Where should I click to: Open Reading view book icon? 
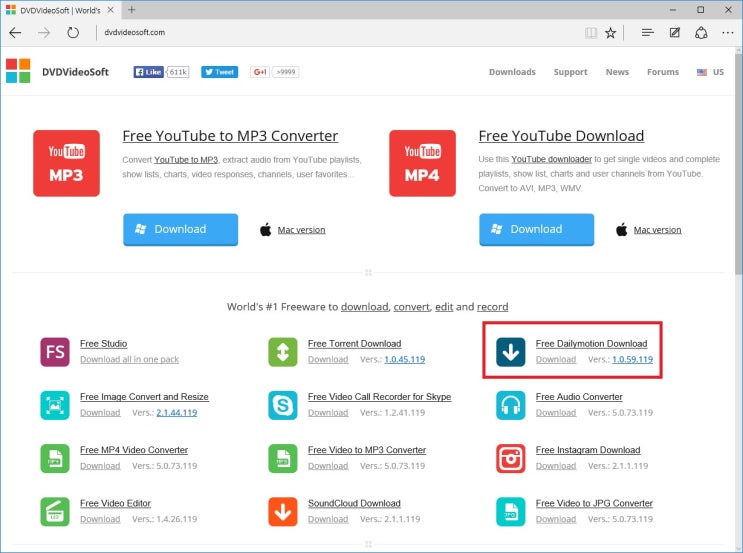tap(590, 33)
